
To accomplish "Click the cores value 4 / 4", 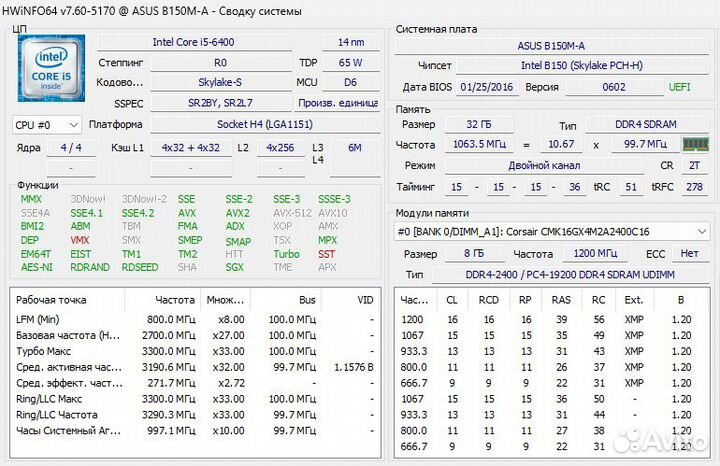I will tap(71, 148).
